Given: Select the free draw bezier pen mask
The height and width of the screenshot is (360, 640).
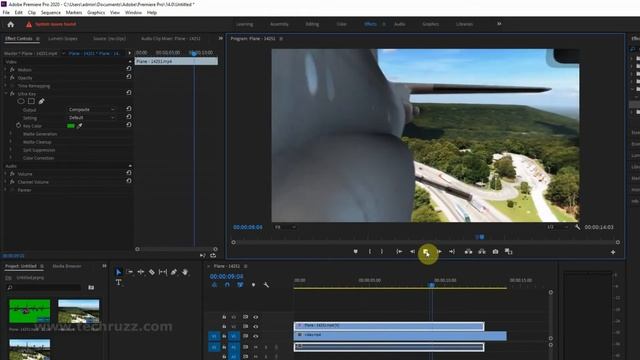Looking at the screenshot, I should (x=41, y=101).
